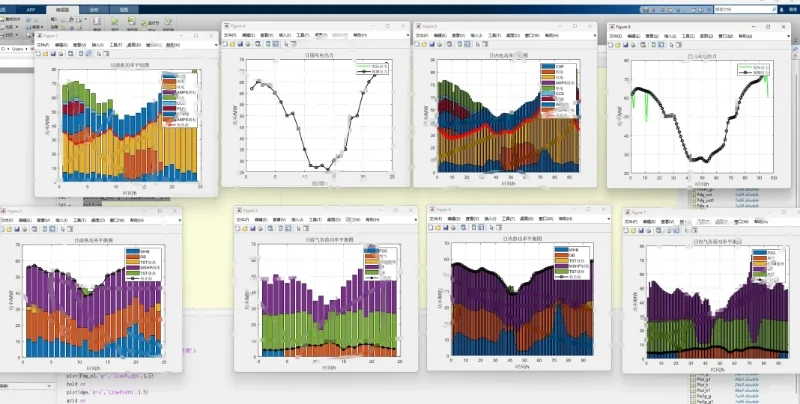Click the save icon in Figure 2 toolbar
The height and width of the screenshot is (404, 800).
click(17, 229)
